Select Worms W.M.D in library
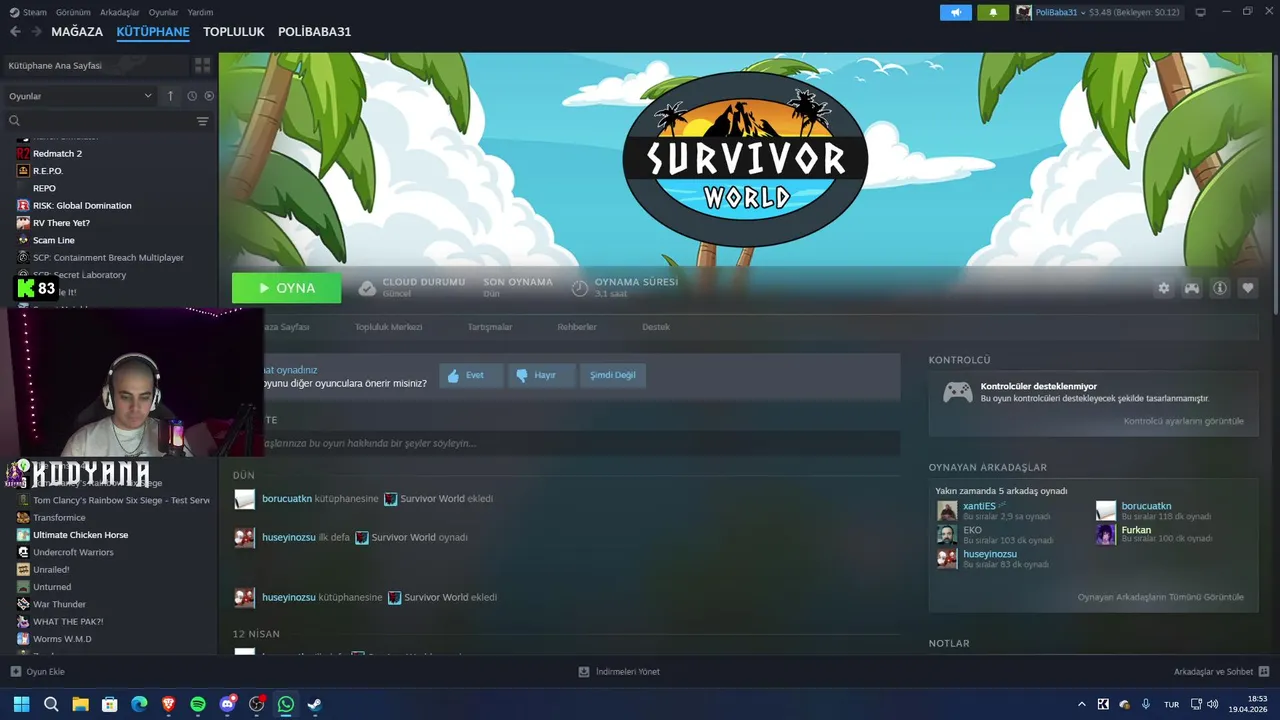The width and height of the screenshot is (1280, 720). [62, 639]
